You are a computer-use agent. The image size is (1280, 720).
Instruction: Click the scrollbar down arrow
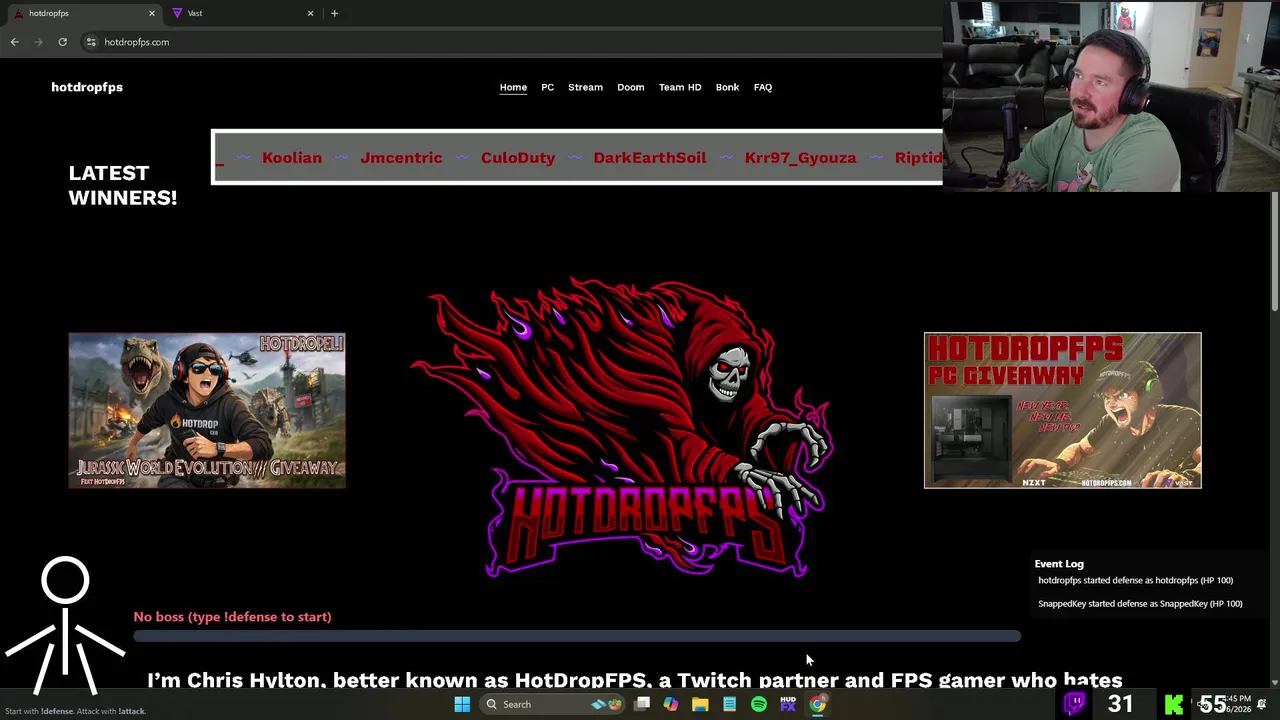coord(1274,682)
